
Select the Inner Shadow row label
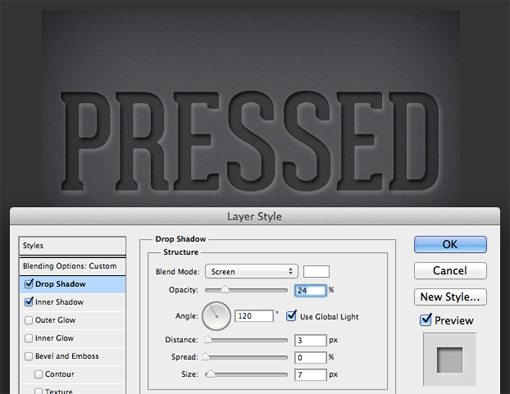coord(59,302)
